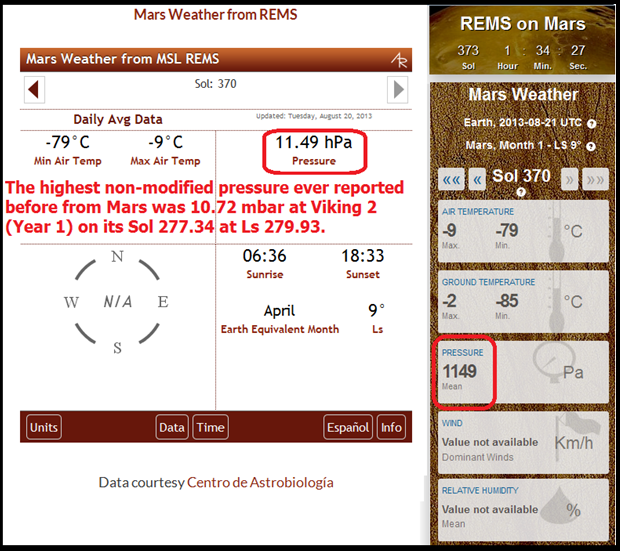
Task: Click the 27 Sec. counter
Action: 578,51
